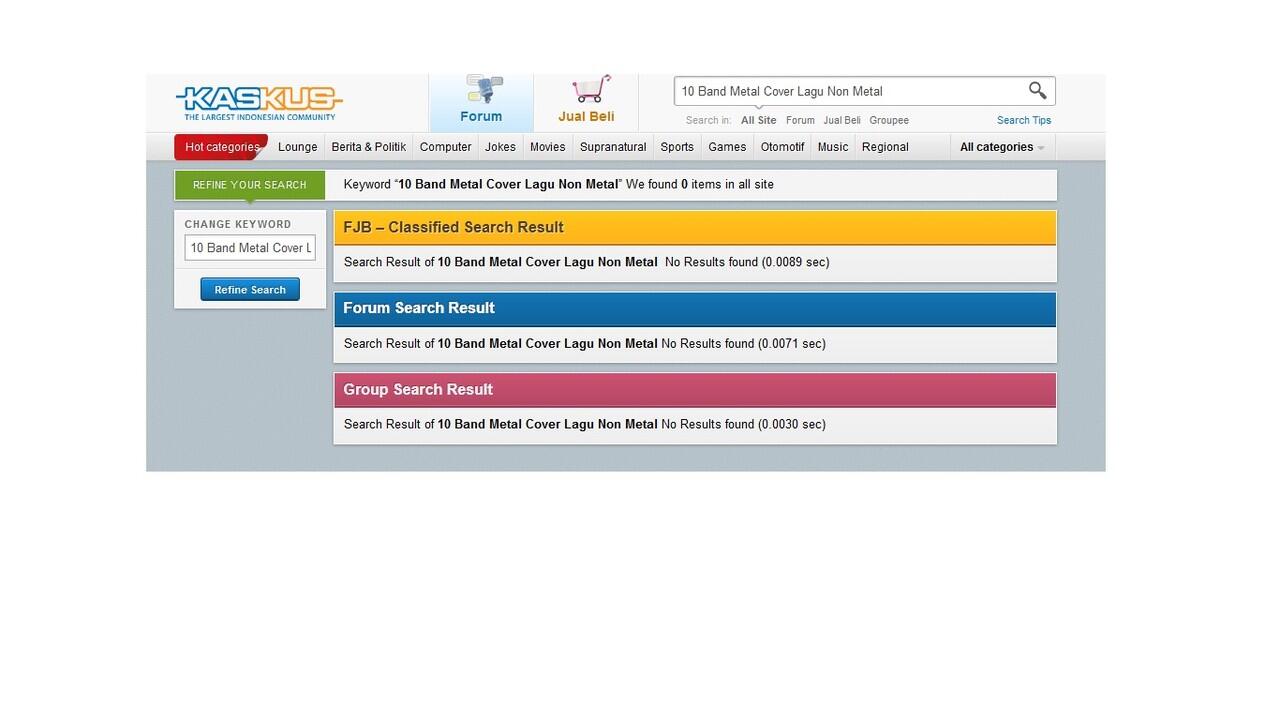1280x720 pixels.
Task: Expand the All categories dropdown
Action: click(1002, 147)
